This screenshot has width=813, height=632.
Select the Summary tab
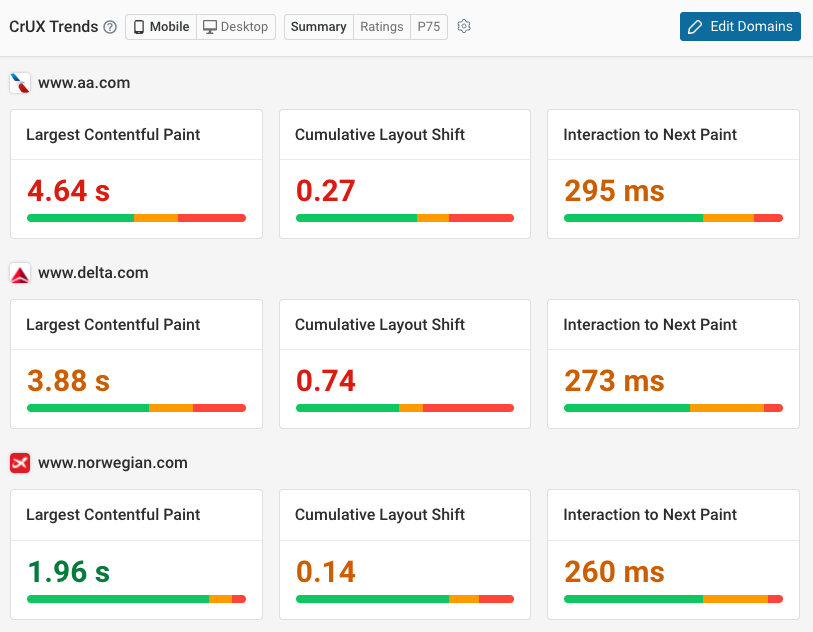318,27
